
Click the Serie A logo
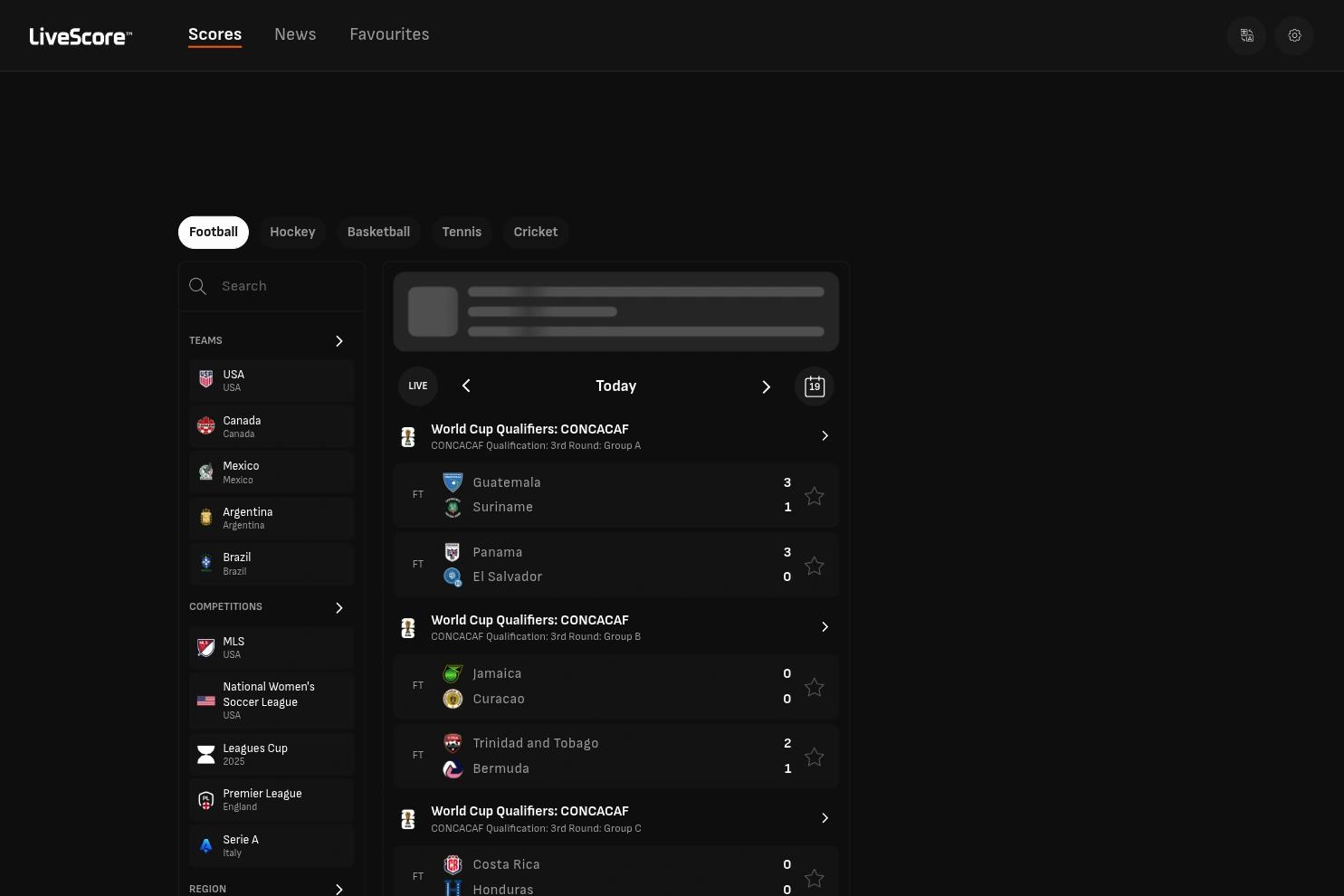pyautogui.click(x=206, y=845)
